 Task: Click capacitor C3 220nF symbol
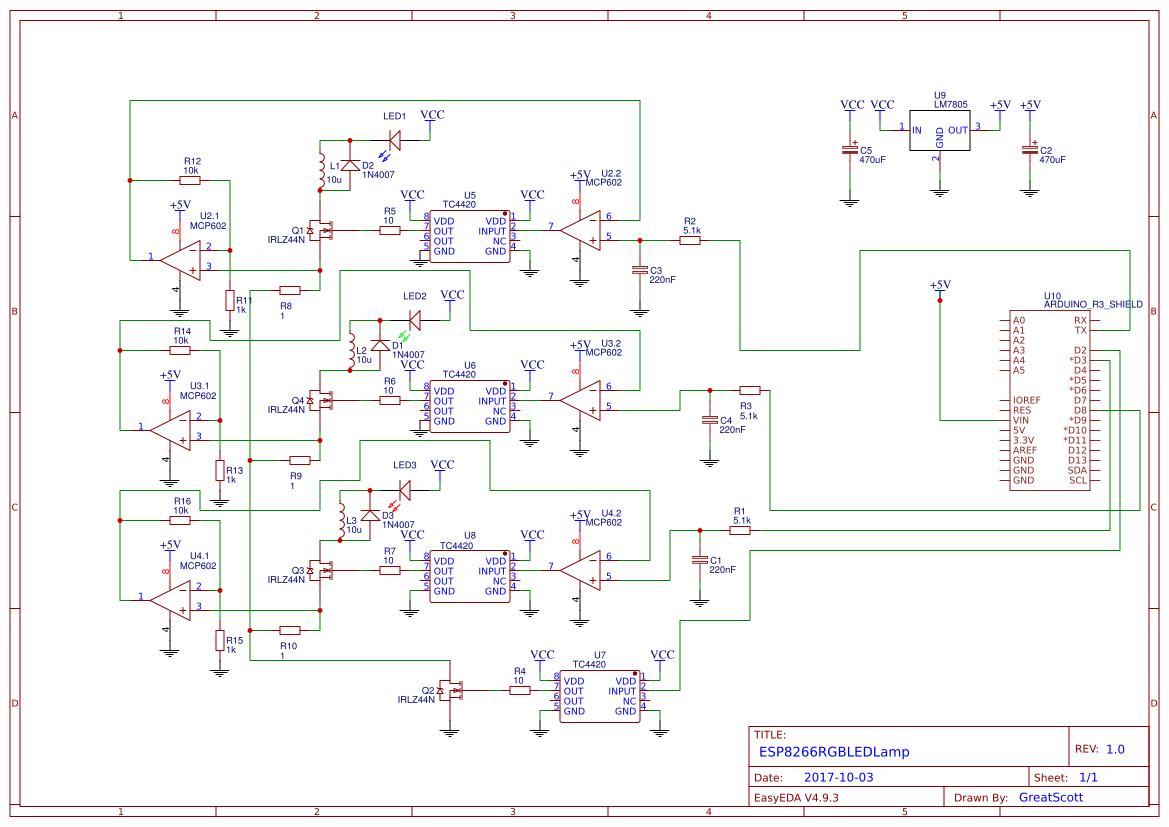pyautogui.click(x=639, y=270)
